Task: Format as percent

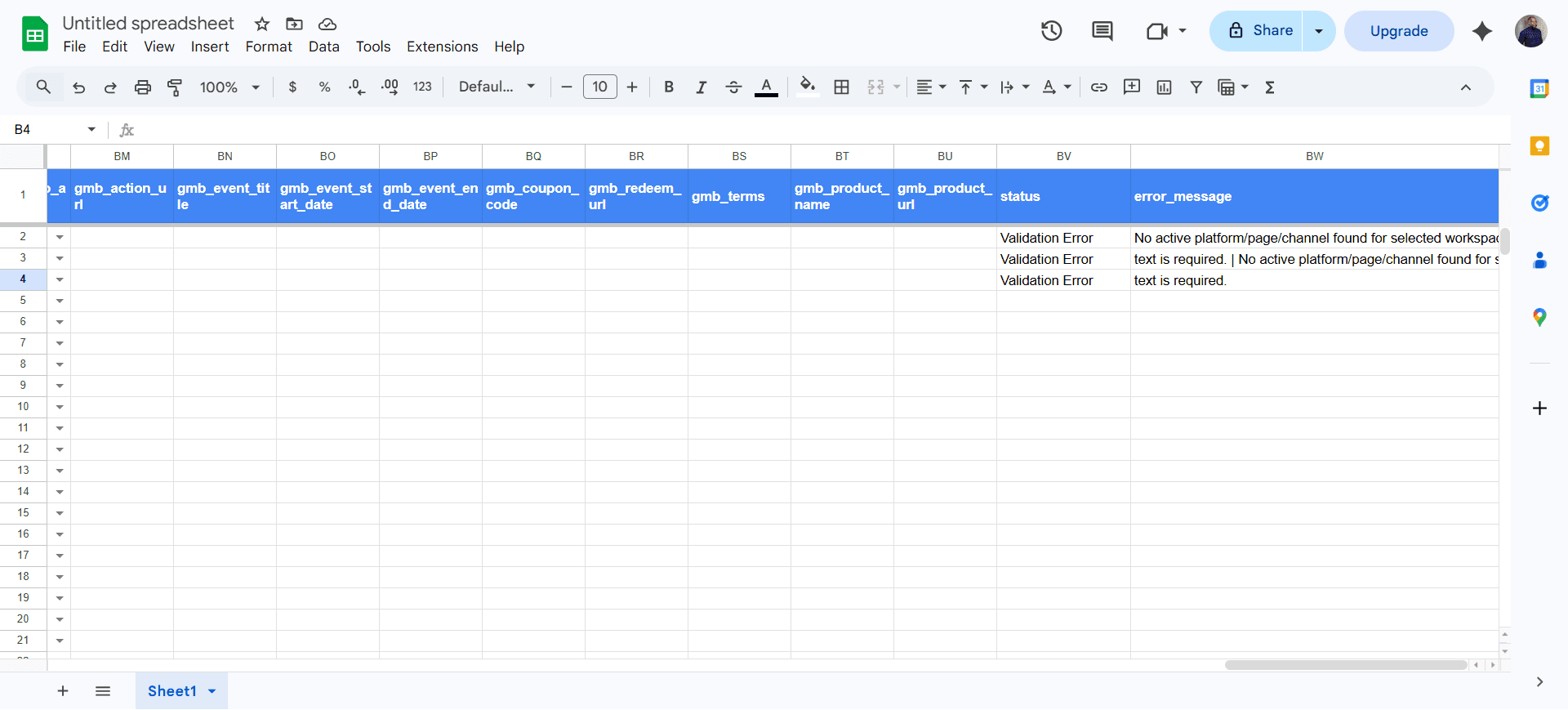Action: tap(325, 87)
